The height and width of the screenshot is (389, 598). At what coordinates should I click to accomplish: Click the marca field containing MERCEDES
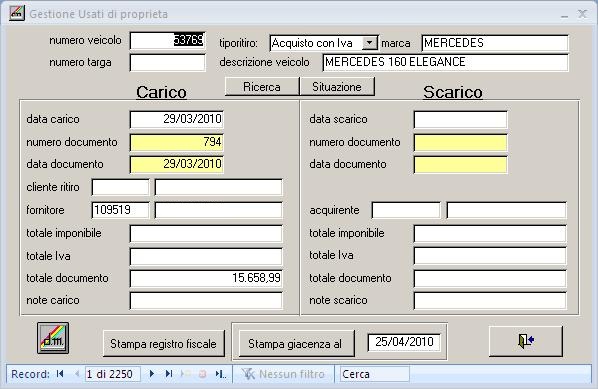[x=495, y=43]
